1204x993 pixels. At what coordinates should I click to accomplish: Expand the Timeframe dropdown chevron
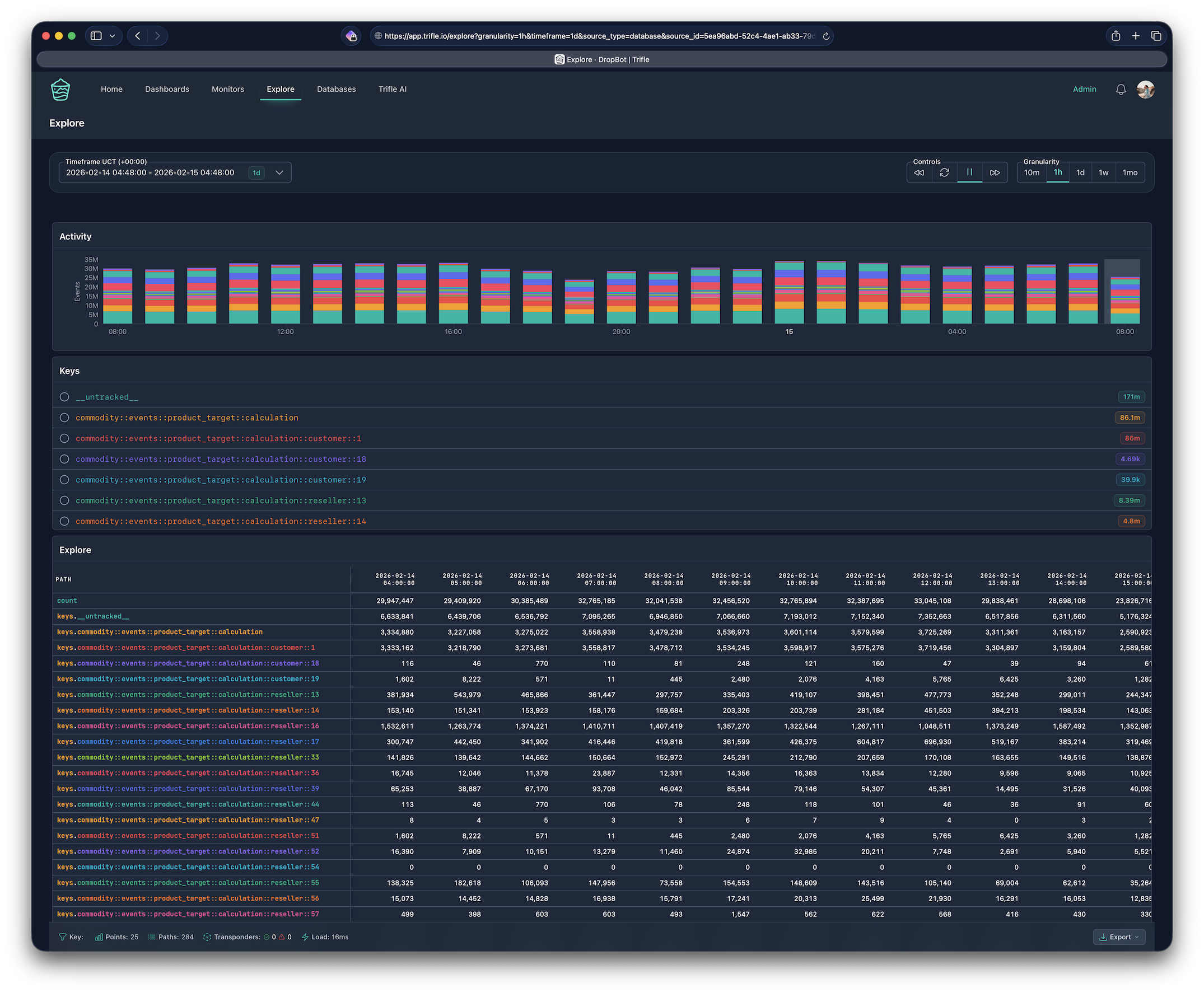tap(279, 173)
